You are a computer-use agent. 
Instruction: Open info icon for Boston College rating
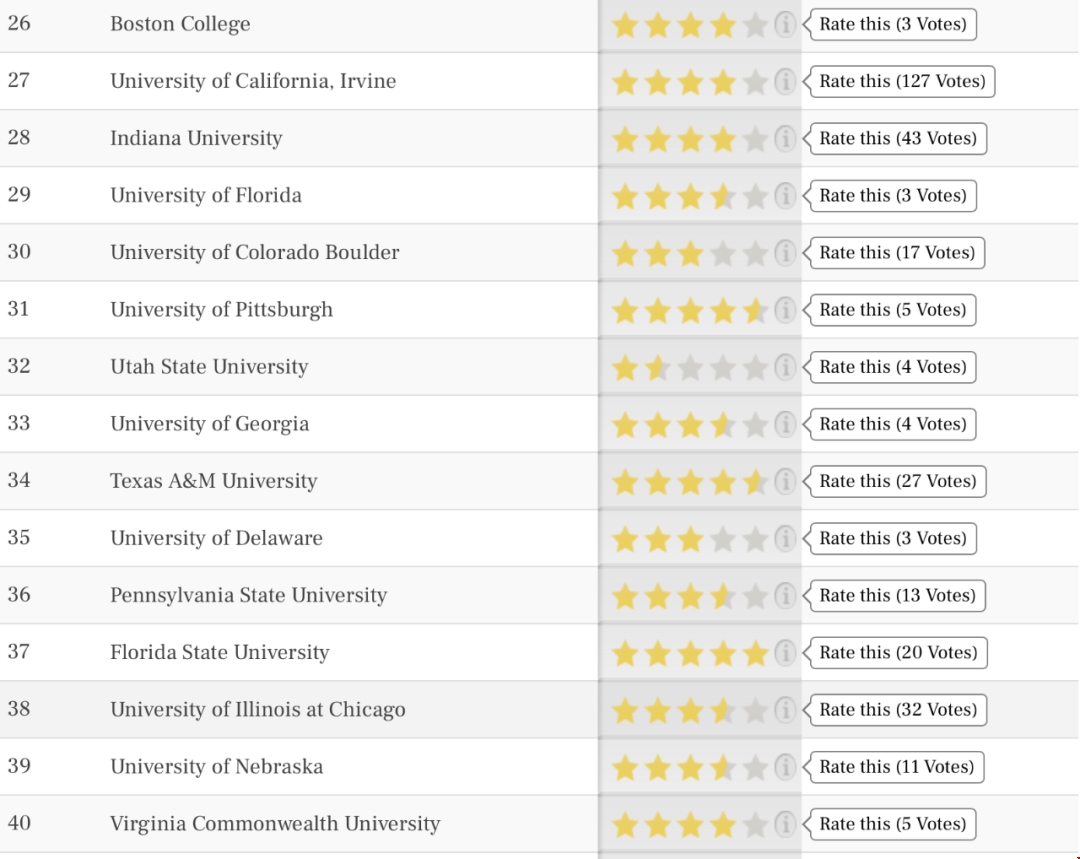(784, 25)
